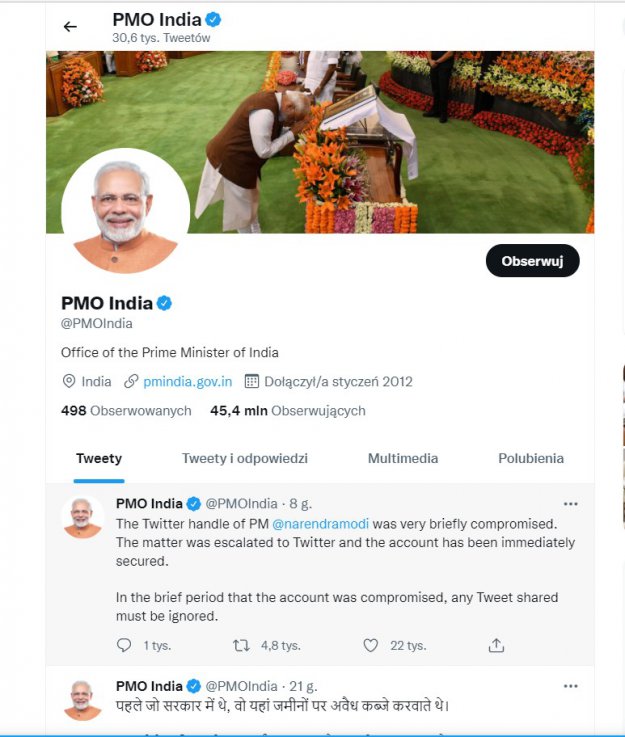Open the more options menu on first tweet
625x737 pixels.
point(570,504)
